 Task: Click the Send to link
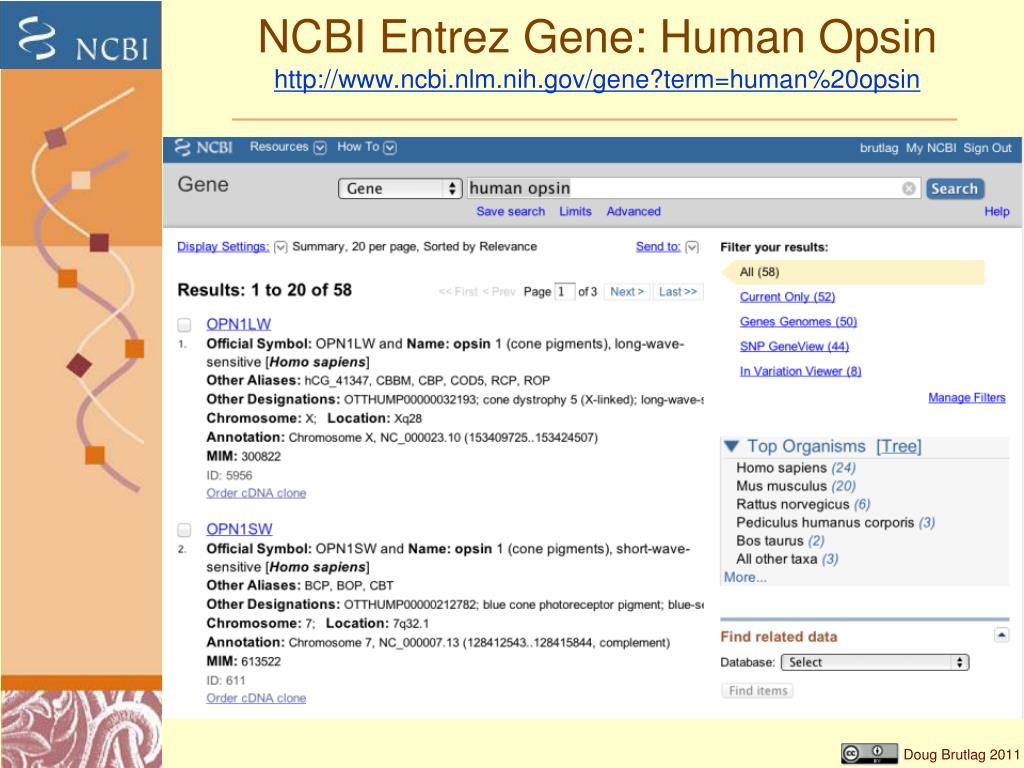click(x=658, y=247)
